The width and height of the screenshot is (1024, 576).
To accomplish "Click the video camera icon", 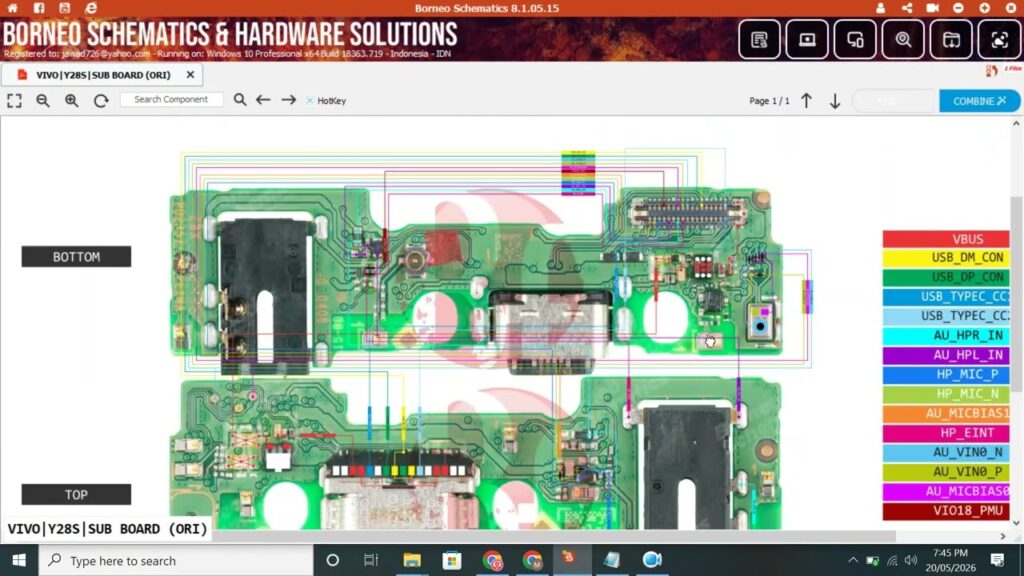I will [x=932, y=8].
